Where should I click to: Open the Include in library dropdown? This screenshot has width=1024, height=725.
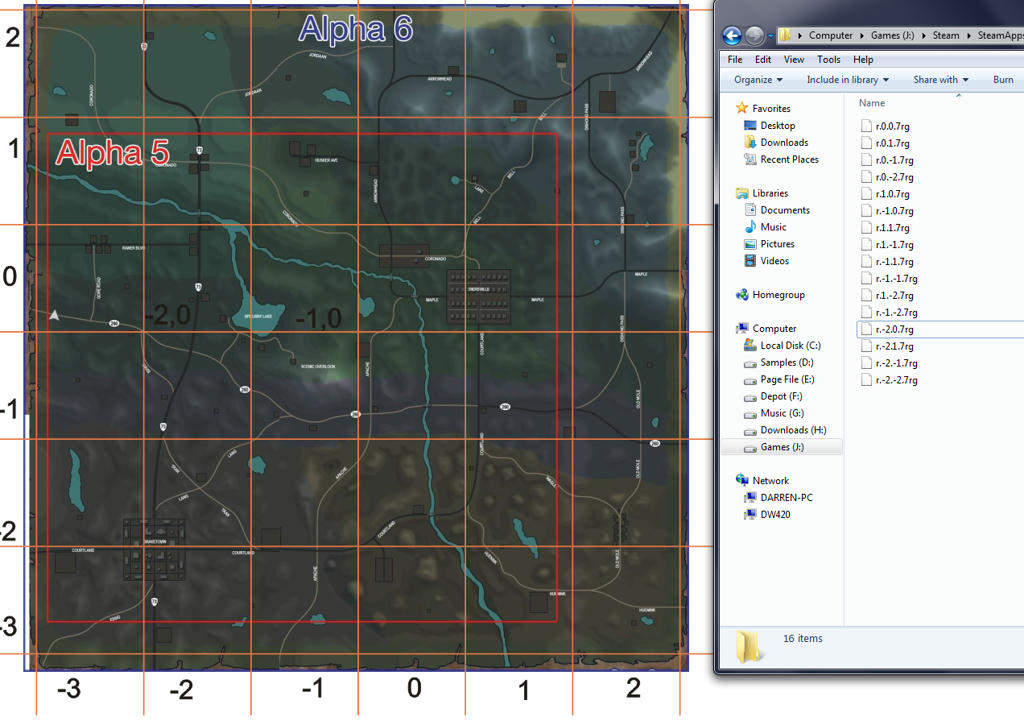pos(848,80)
